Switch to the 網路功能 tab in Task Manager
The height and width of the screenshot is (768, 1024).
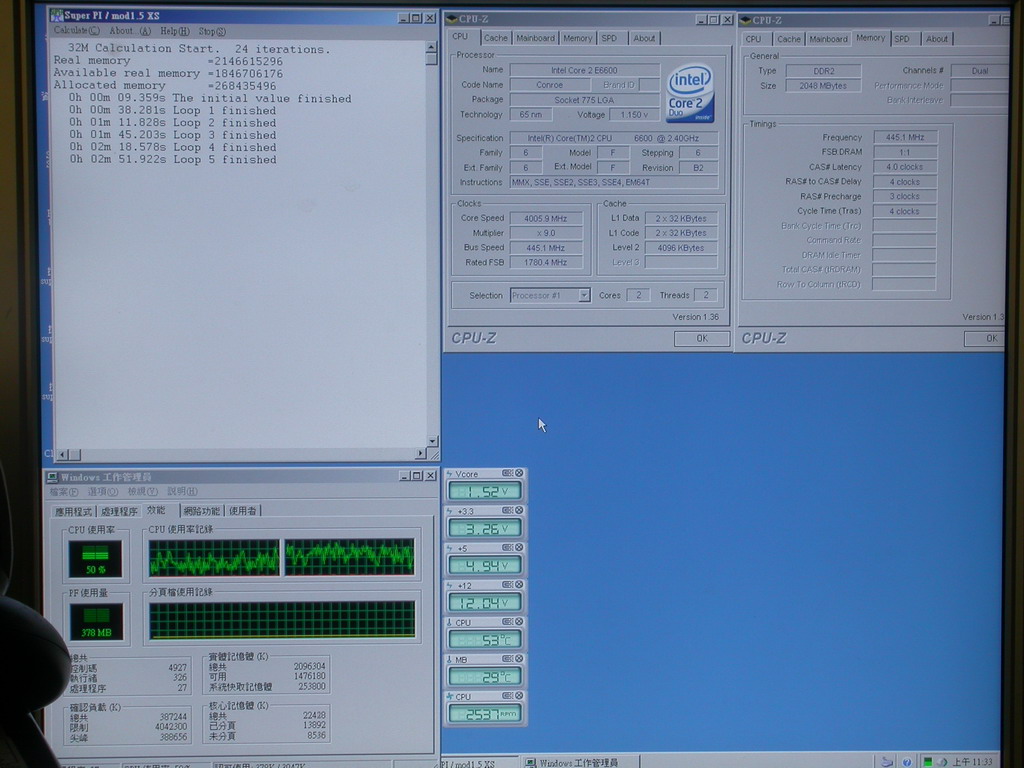coord(202,511)
